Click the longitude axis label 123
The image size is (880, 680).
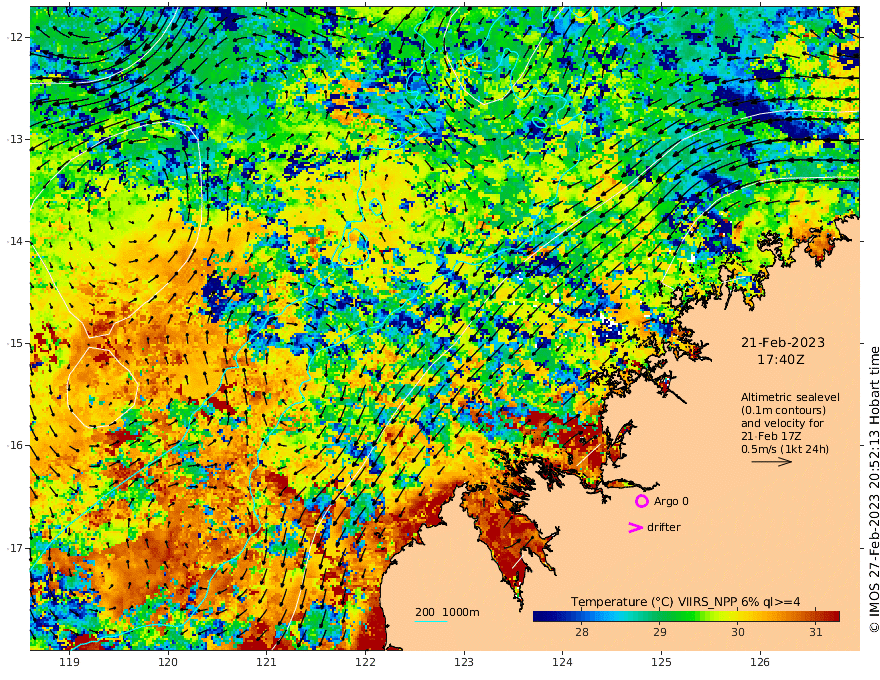(x=464, y=663)
